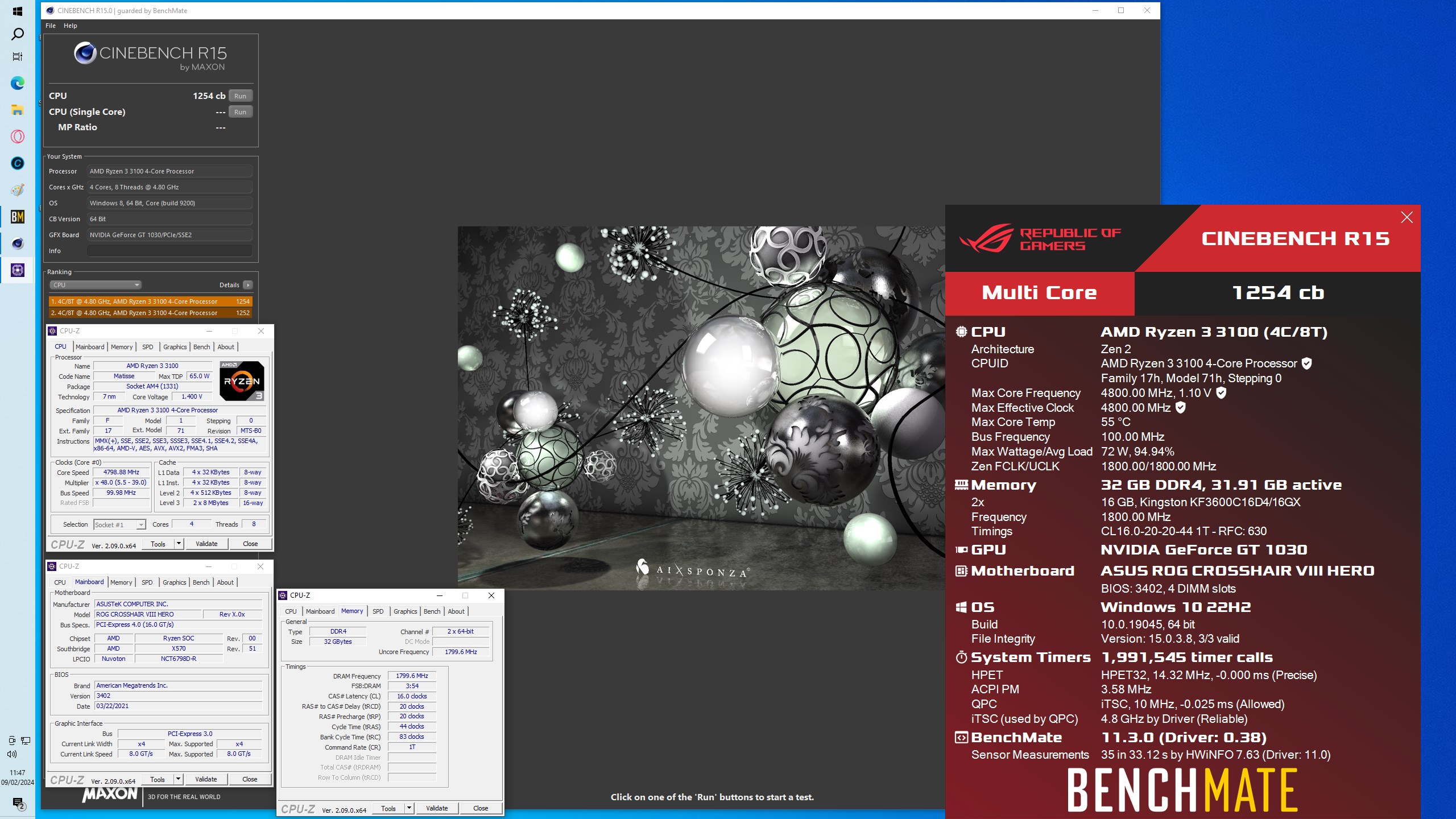
Task: Click the Ryzen 3 logo in CPU-Z
Action: click(242, 380)
